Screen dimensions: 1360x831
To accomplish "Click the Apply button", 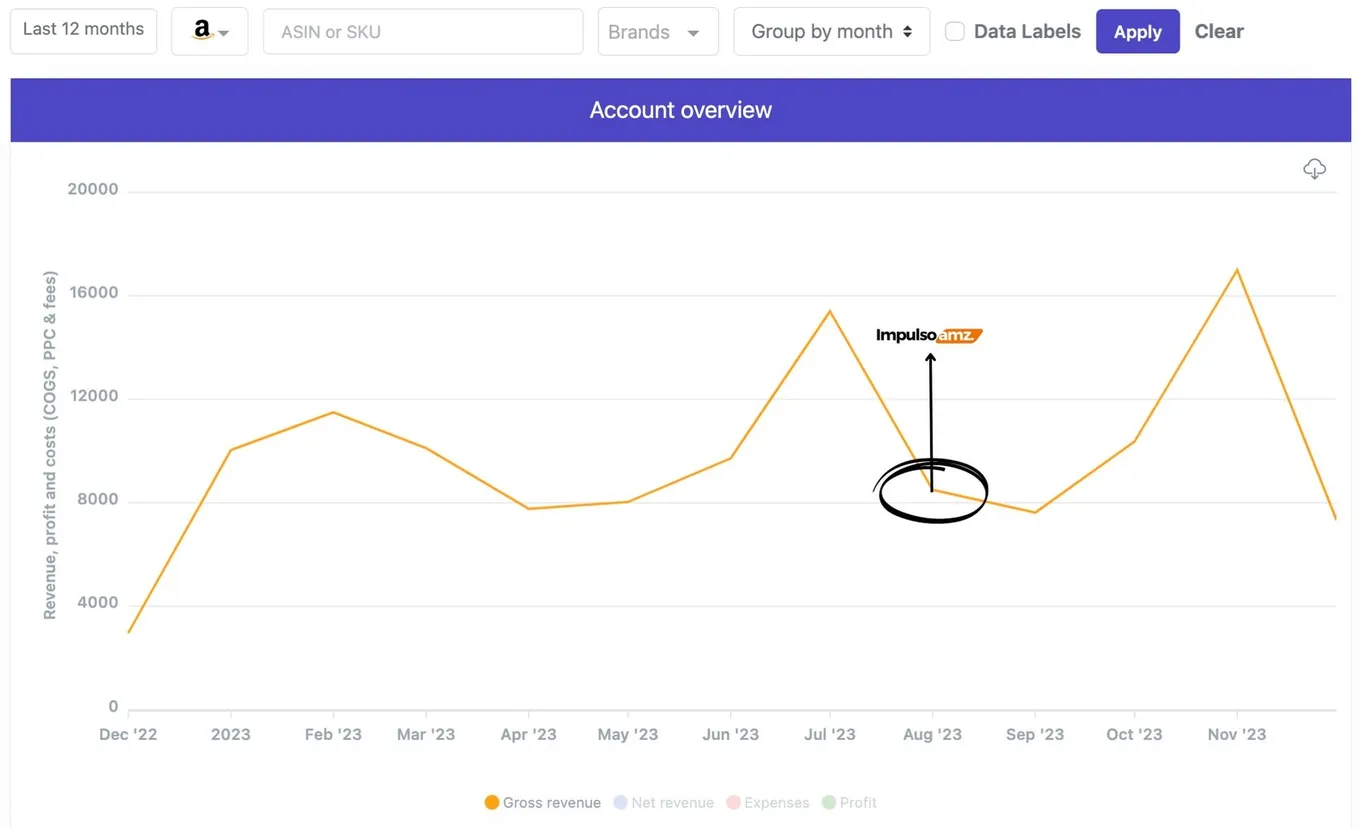I will coord(1138,31).
